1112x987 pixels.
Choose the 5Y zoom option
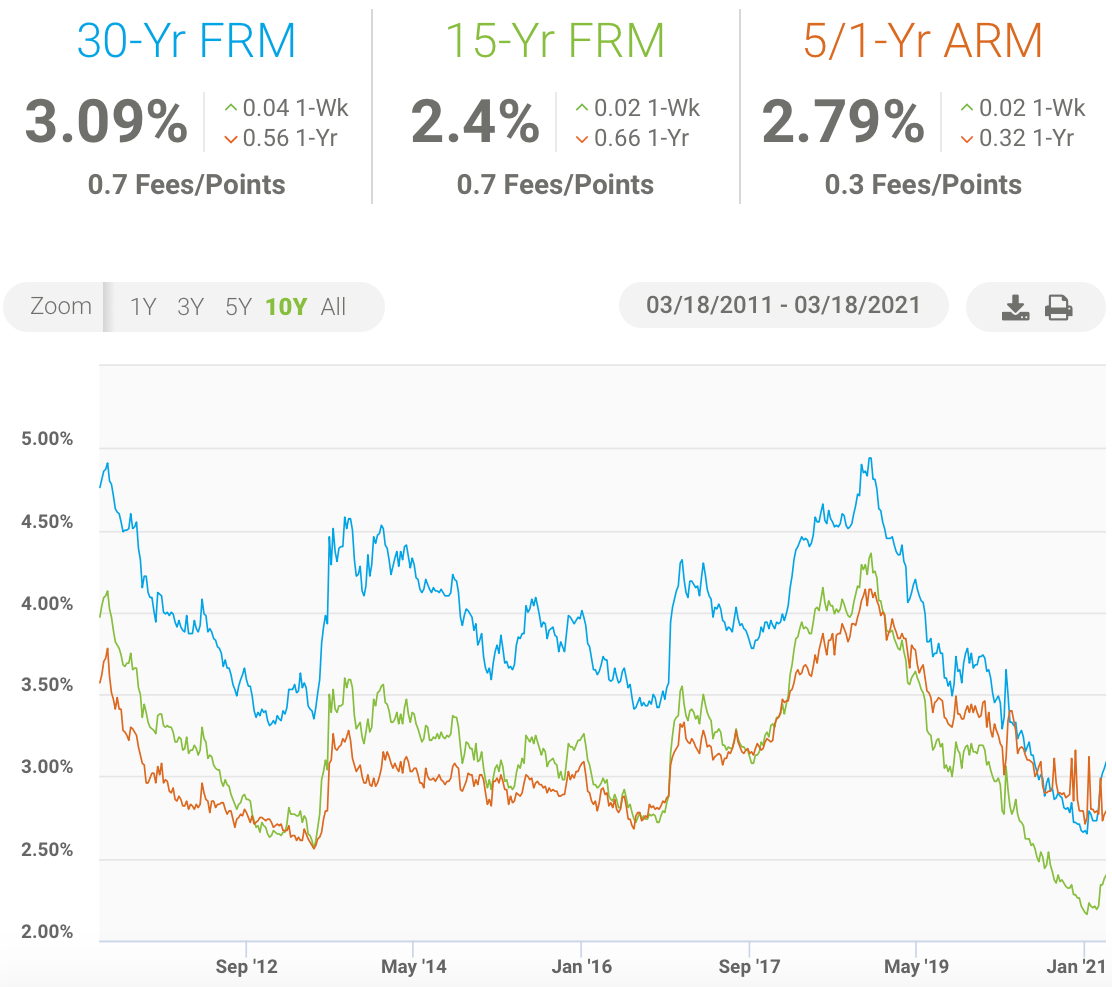pos(238,307)
